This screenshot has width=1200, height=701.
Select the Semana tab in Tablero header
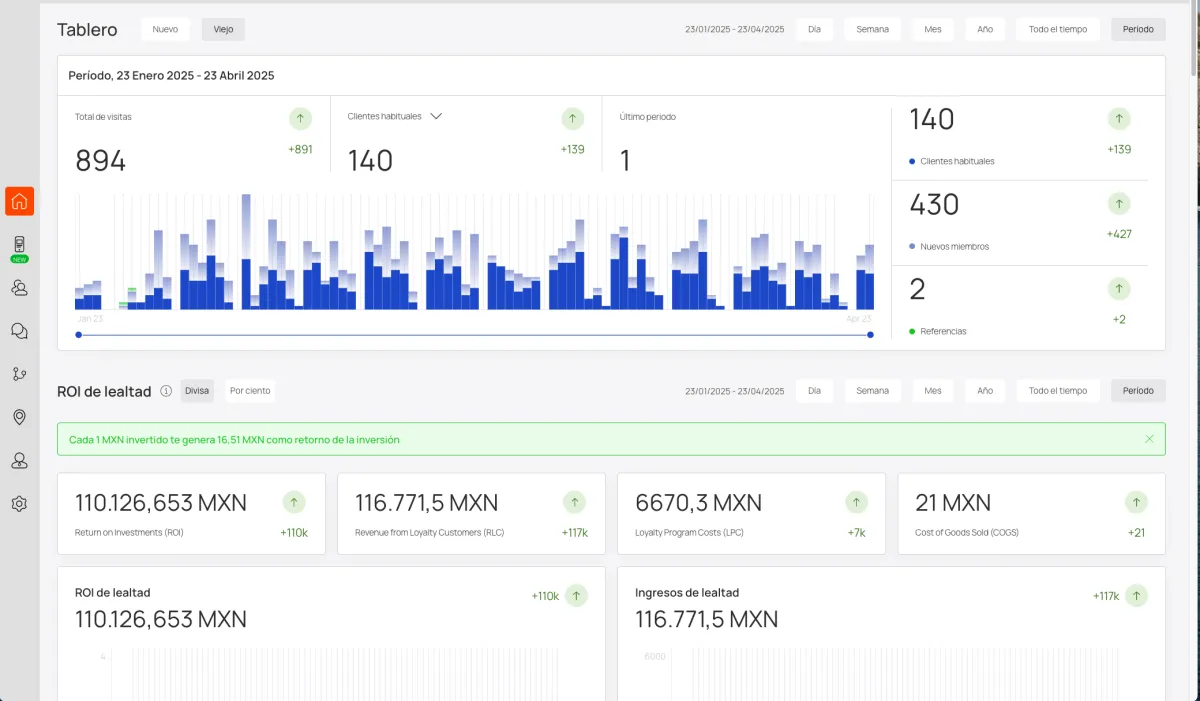(x=872, y=30)
